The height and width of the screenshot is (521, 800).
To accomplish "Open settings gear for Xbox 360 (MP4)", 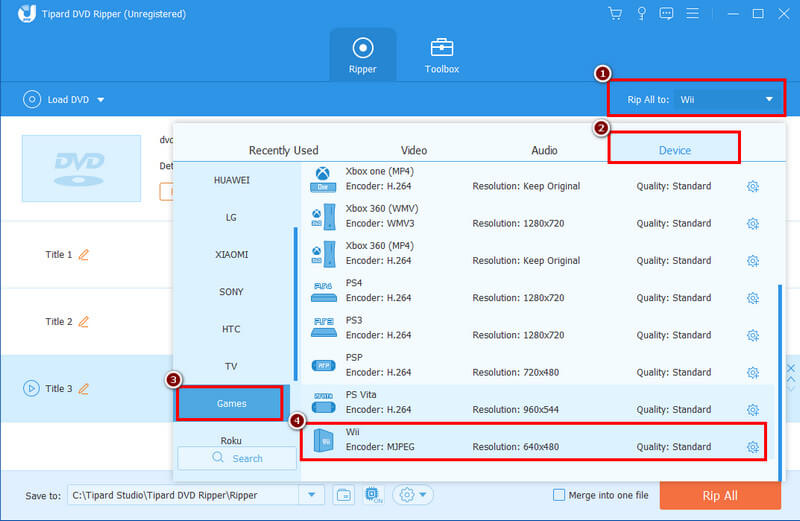I will pyautogui.click(x=753, y=261).
